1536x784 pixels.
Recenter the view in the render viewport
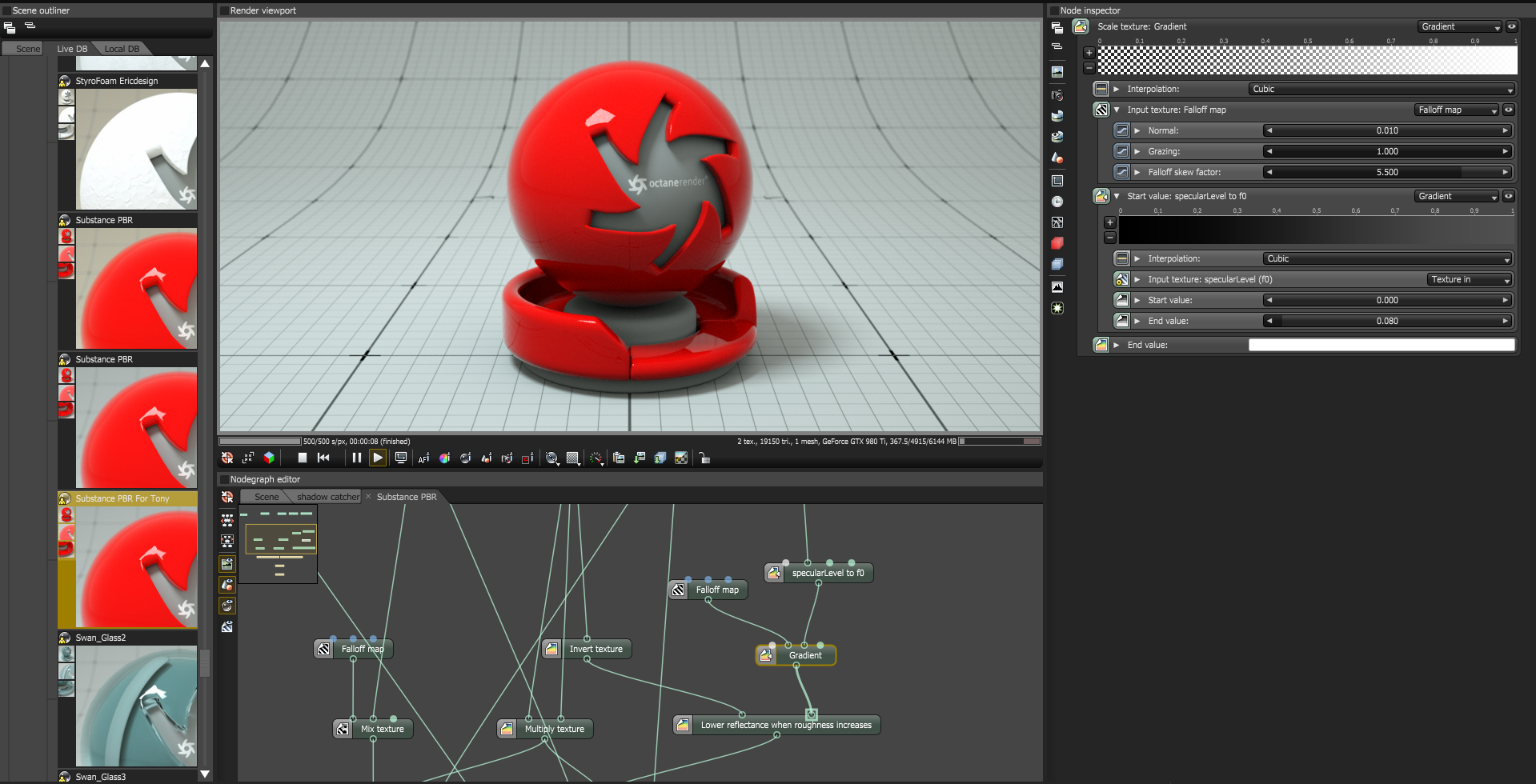point(227,458)
